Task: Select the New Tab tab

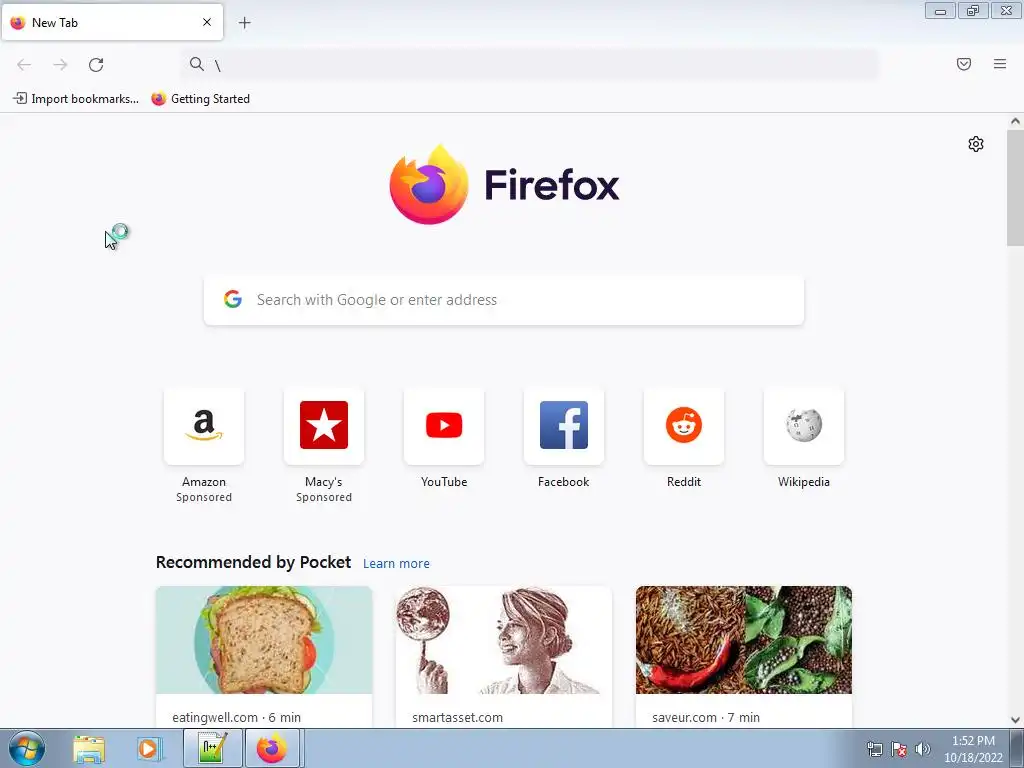Action: tap(112, 22)
